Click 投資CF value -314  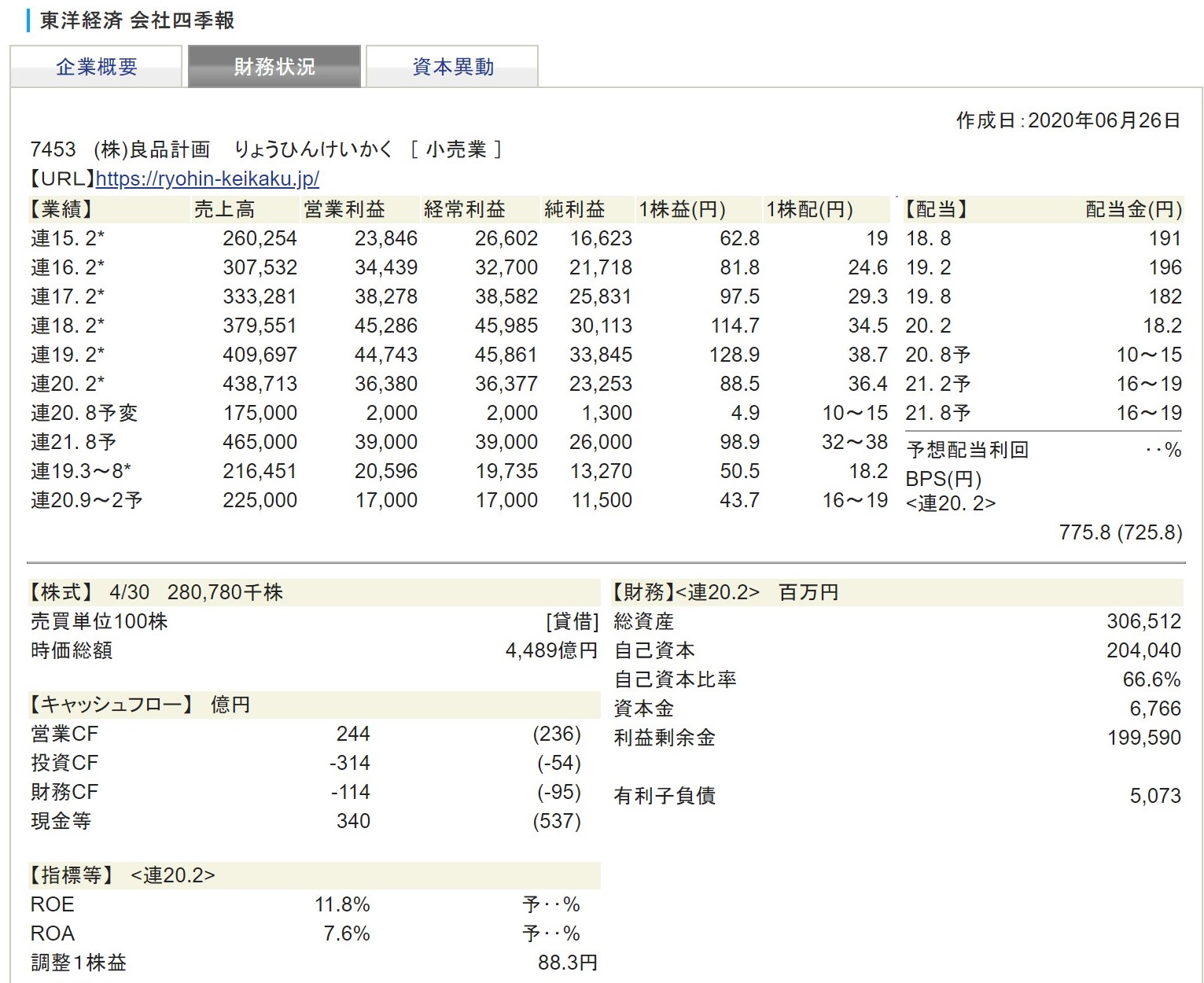tap(350, 763)
